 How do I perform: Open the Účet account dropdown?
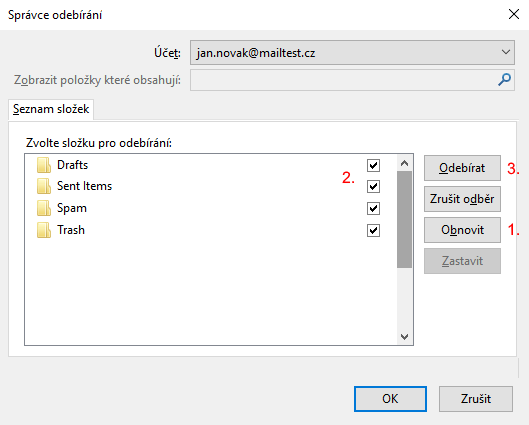tap(352, 52)
